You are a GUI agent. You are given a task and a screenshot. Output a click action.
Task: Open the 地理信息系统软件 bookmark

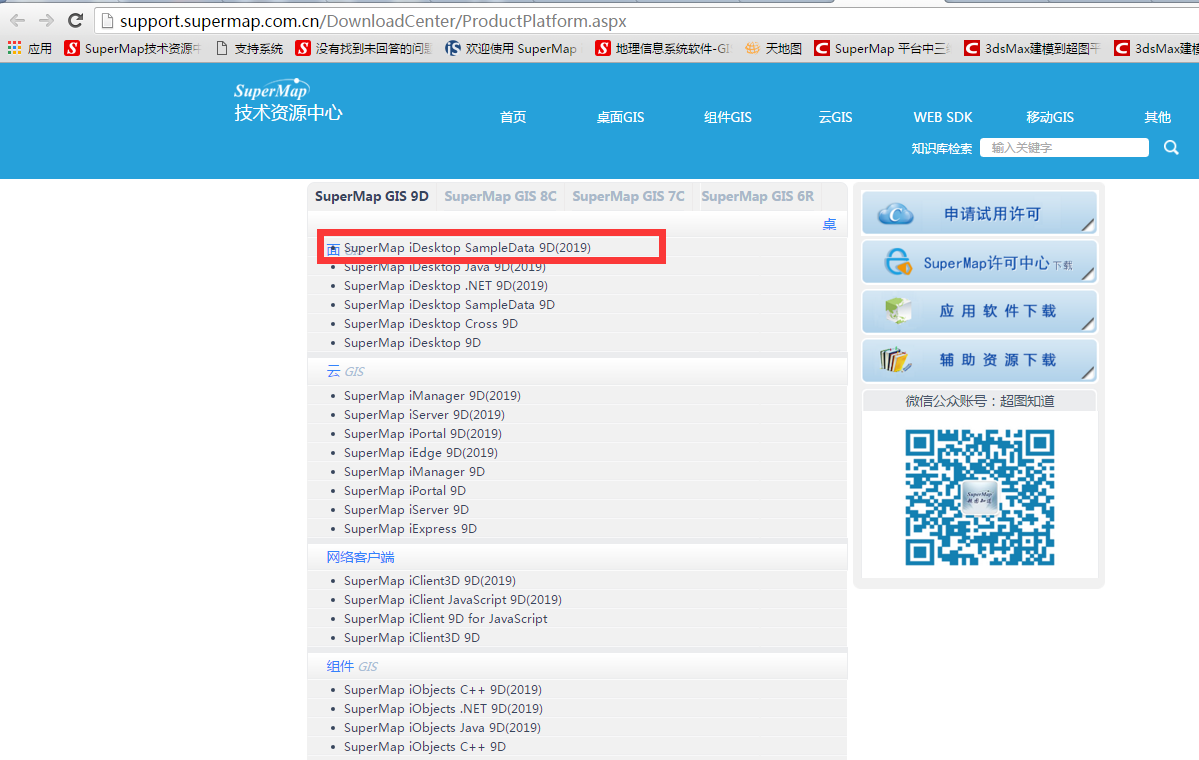(x=663, y=48)
